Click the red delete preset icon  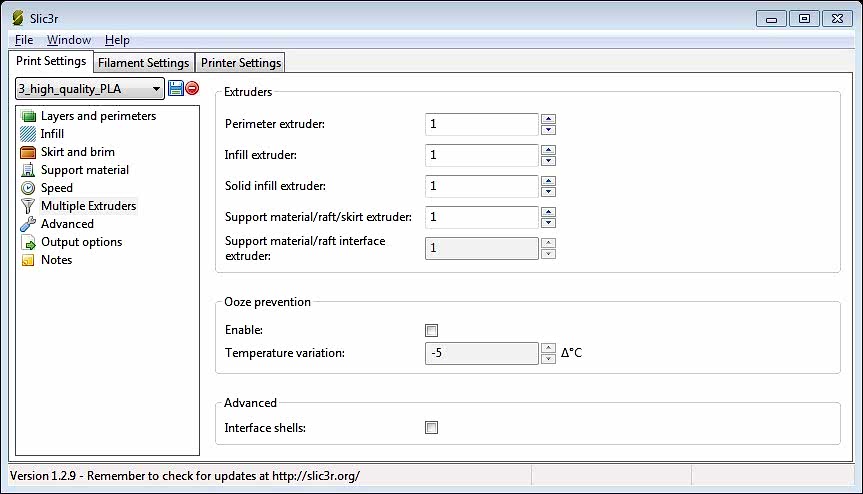pos(192,89)
